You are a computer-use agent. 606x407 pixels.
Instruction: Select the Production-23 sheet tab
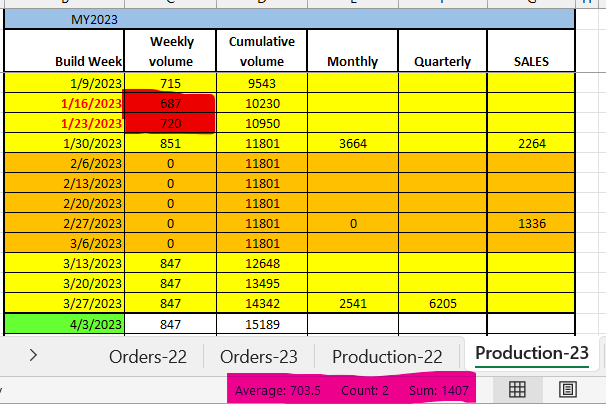530,354
